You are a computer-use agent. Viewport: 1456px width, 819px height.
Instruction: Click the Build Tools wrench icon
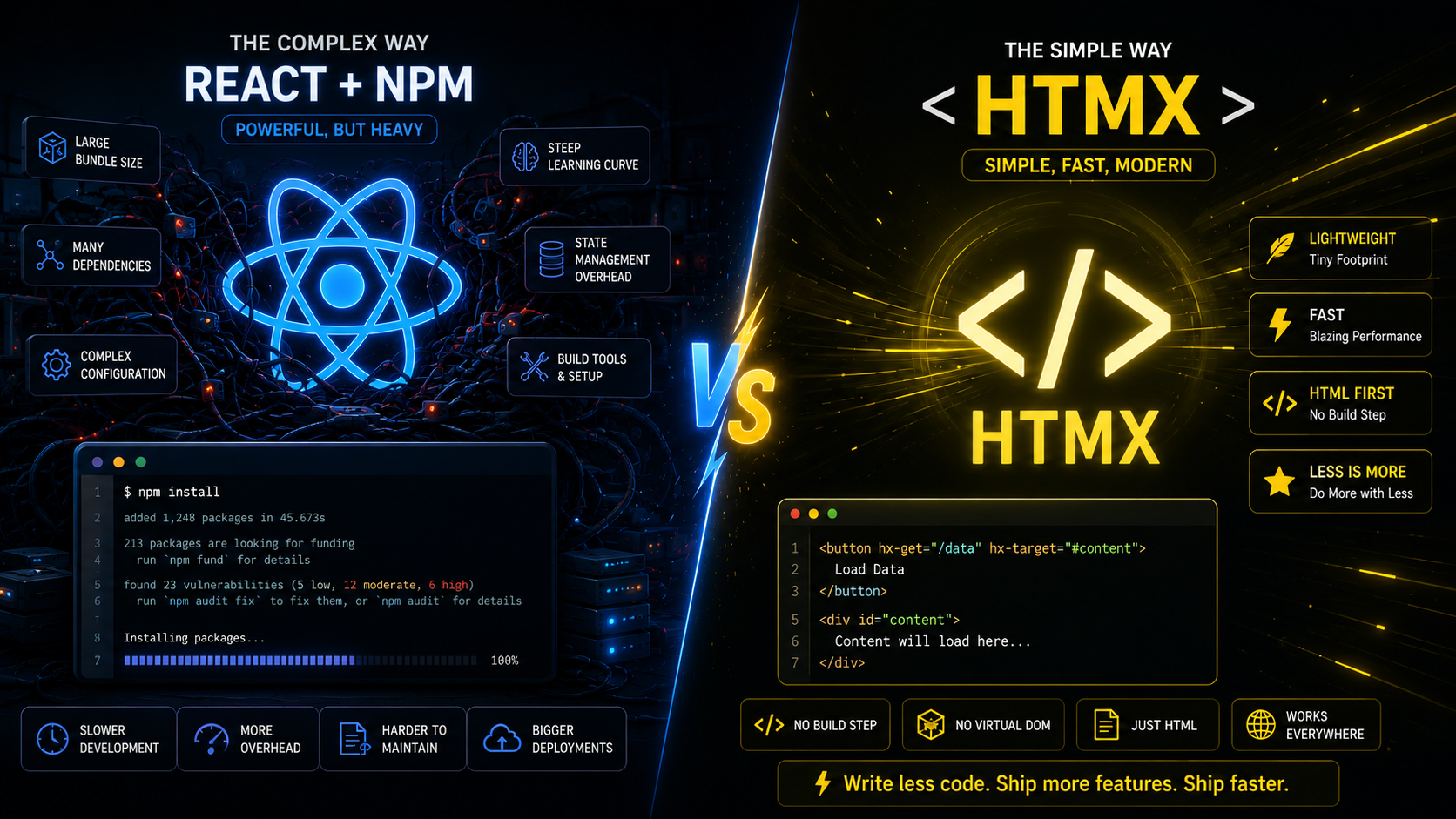click(534, 366)
